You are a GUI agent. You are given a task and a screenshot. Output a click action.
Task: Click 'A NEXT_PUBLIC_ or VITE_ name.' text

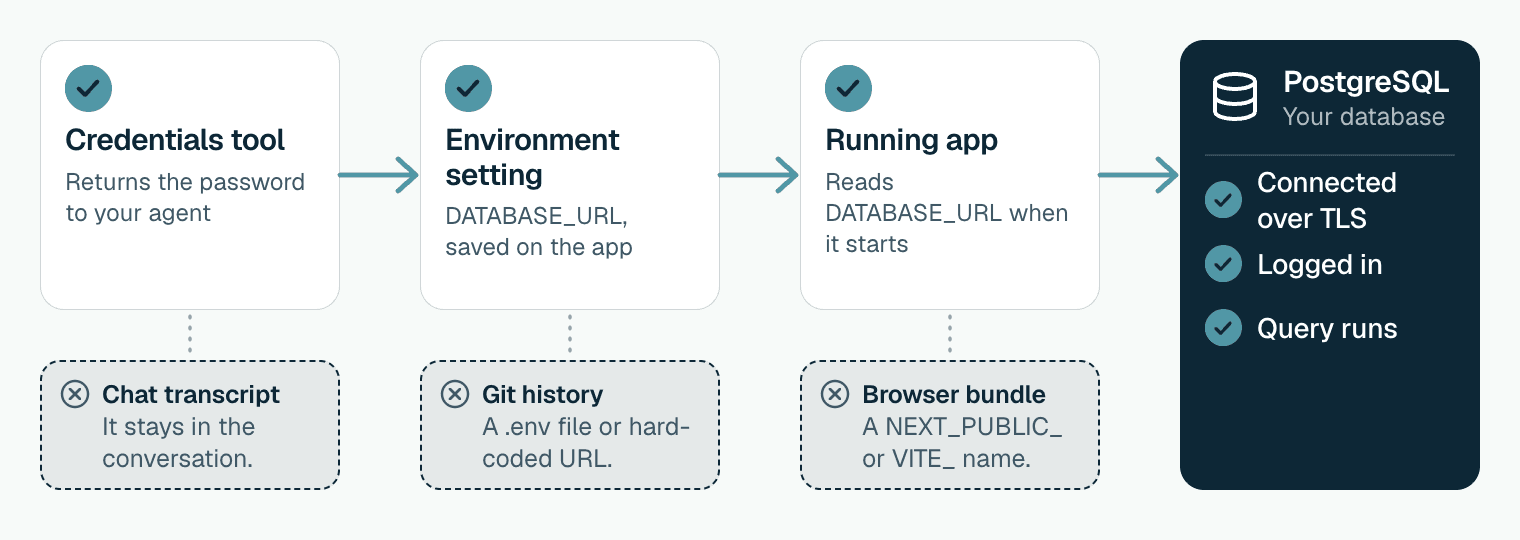962,443
